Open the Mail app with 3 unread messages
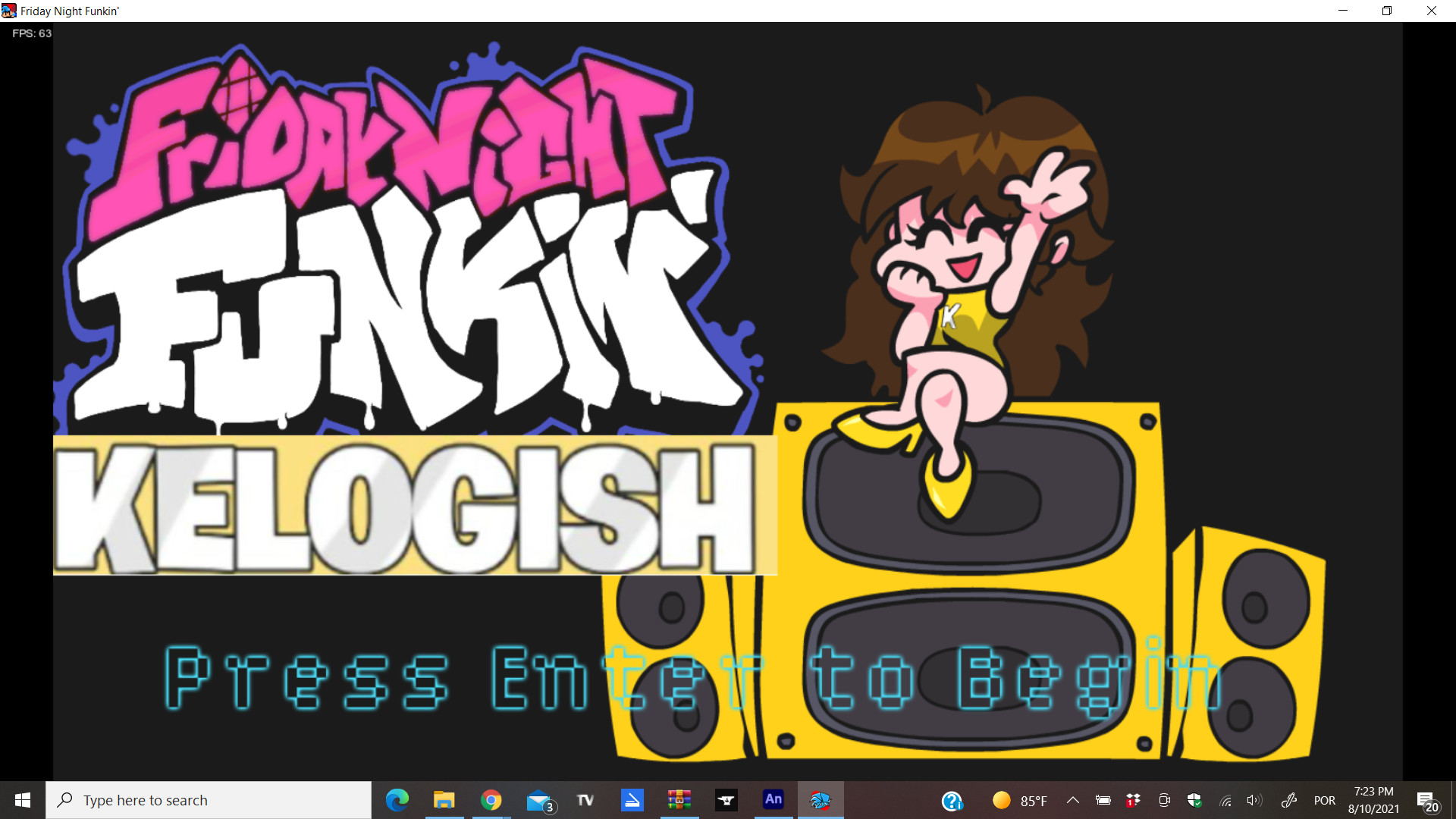Viewport: 1456px width, 819px height. point(539,799)
